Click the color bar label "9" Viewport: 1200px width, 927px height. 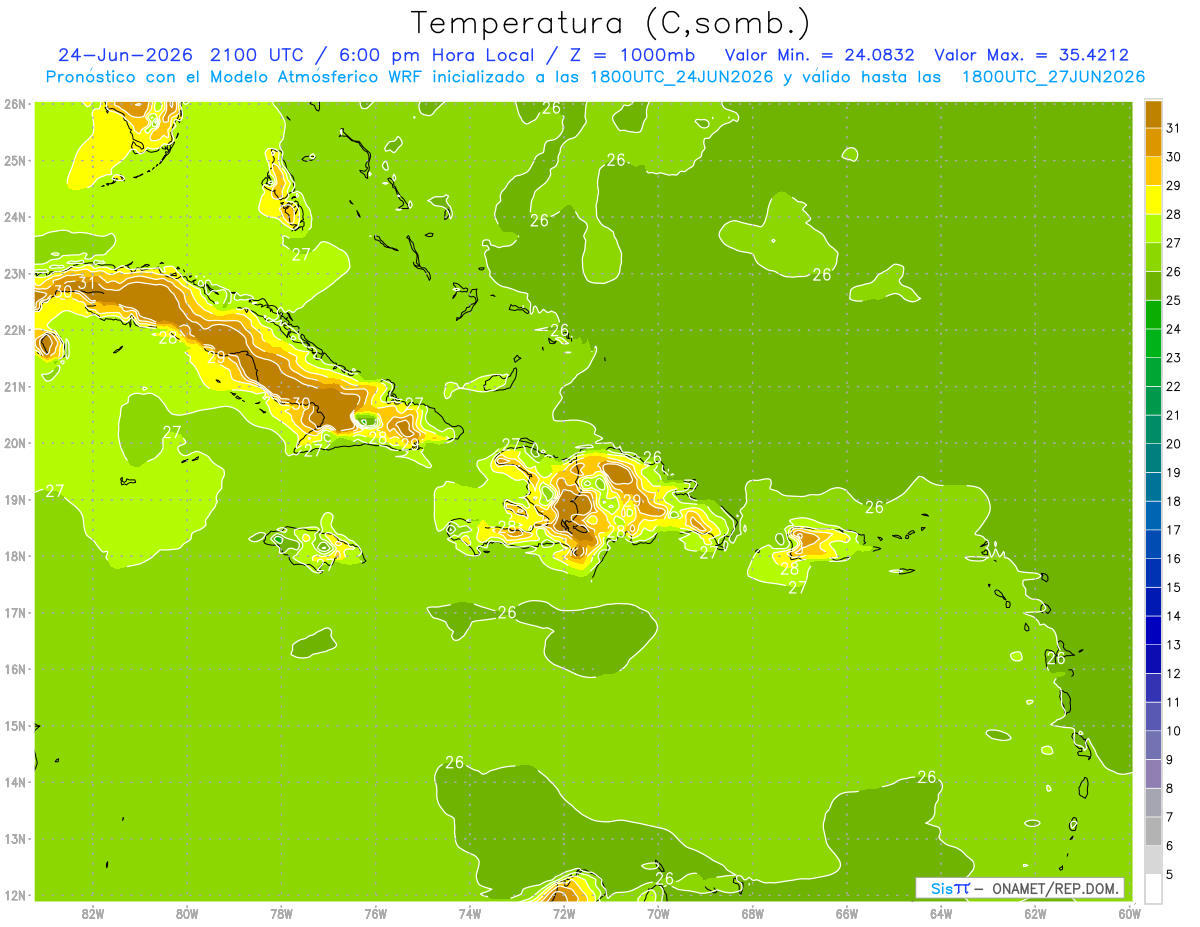1170,760
